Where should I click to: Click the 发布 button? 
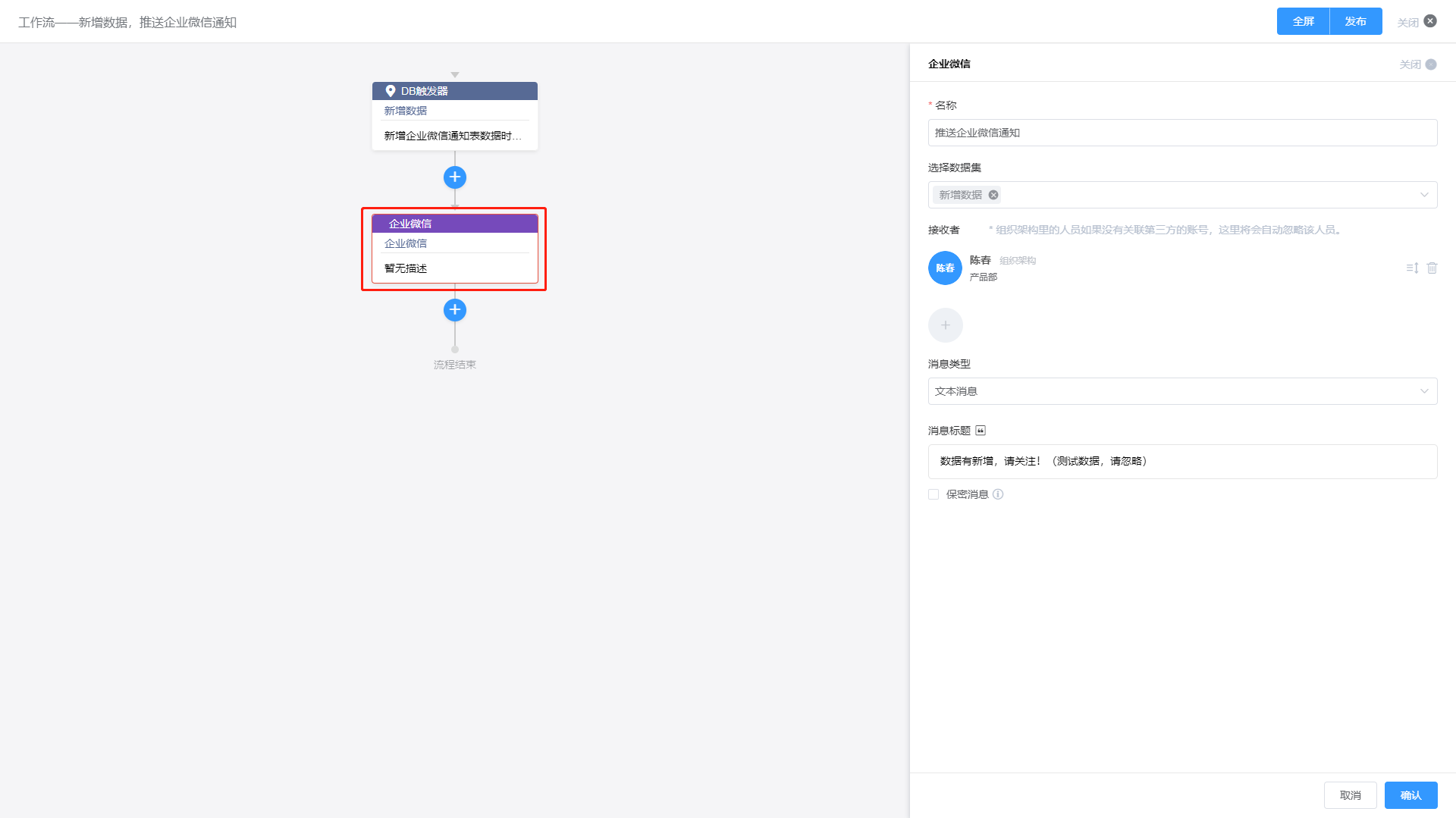1356,21
